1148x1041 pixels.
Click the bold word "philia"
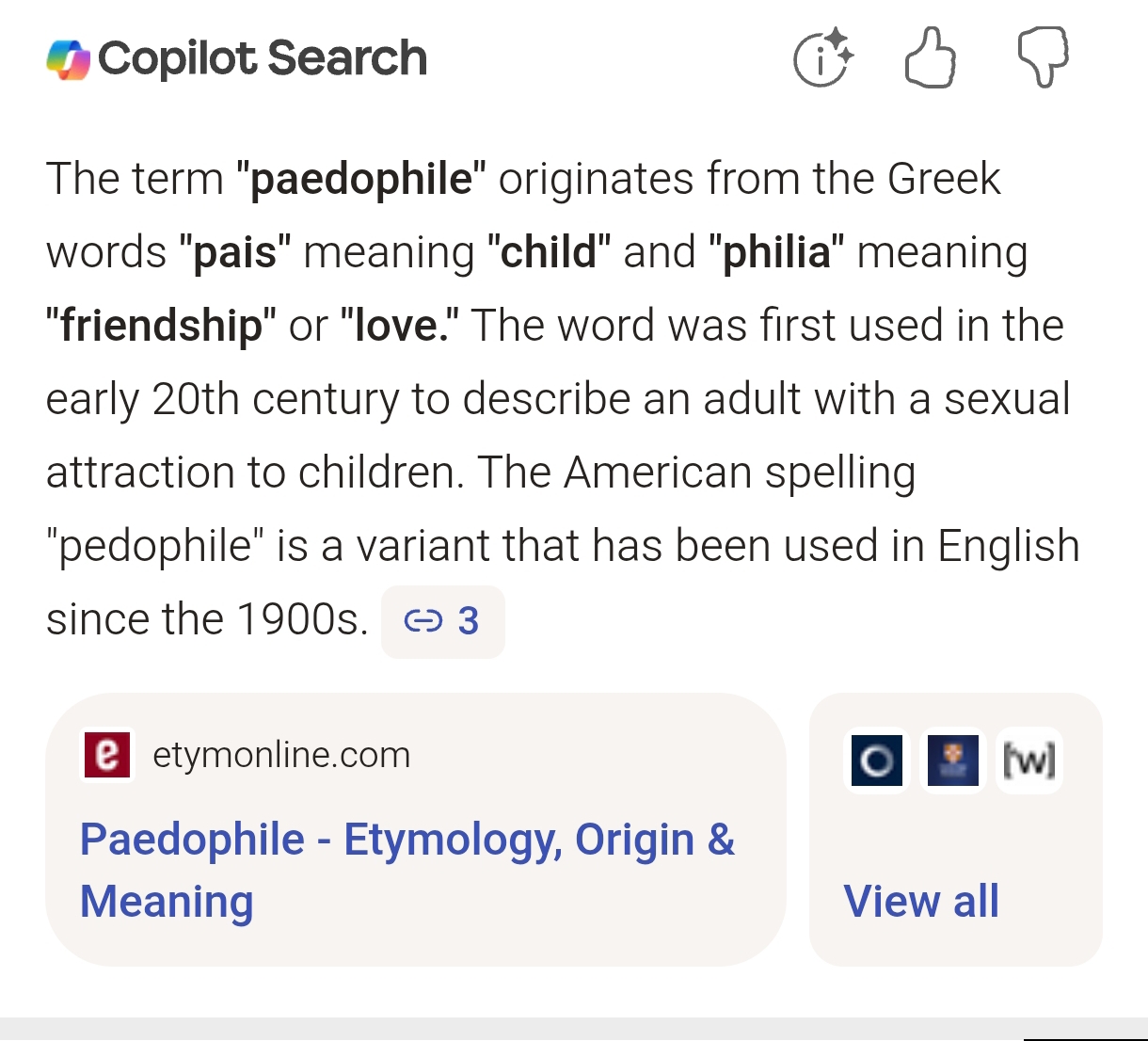click(x=776, y=252)
